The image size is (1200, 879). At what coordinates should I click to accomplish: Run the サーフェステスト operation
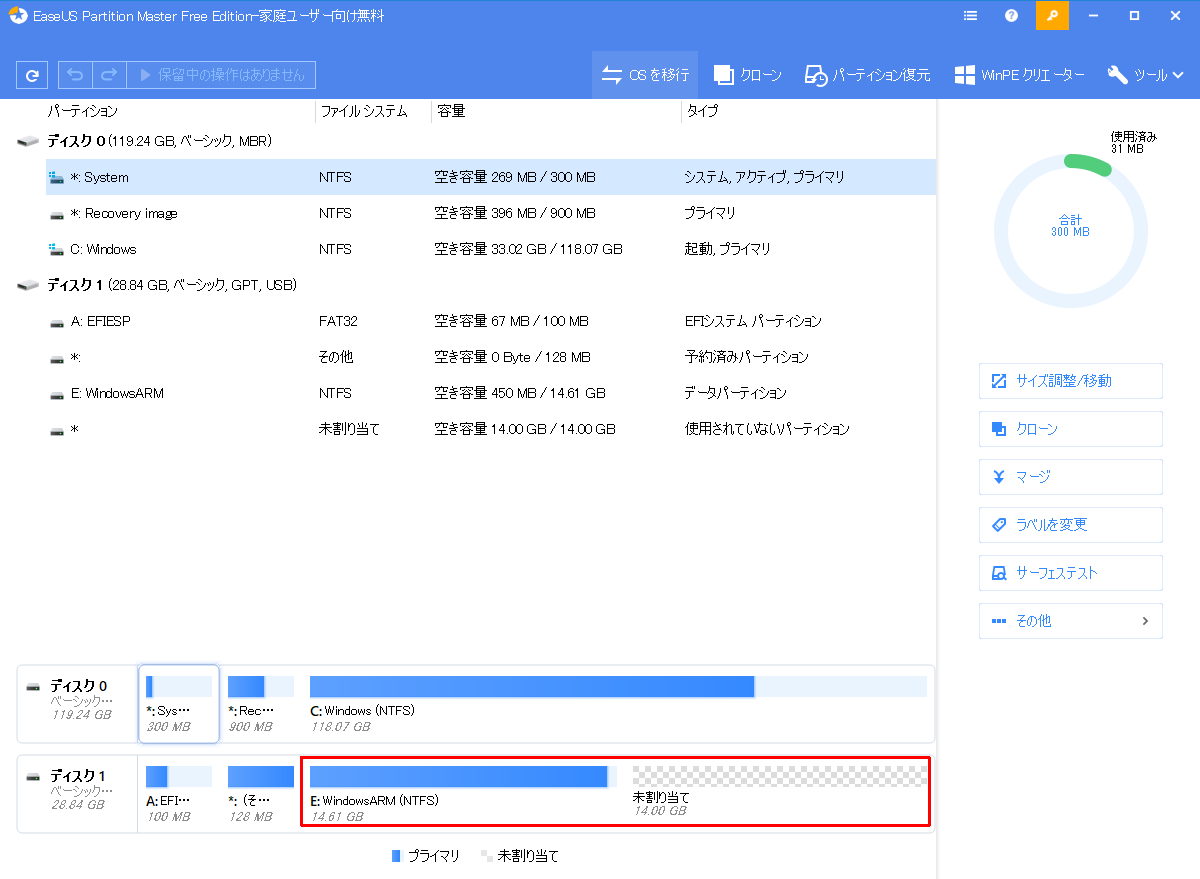tap(1070, 573)
